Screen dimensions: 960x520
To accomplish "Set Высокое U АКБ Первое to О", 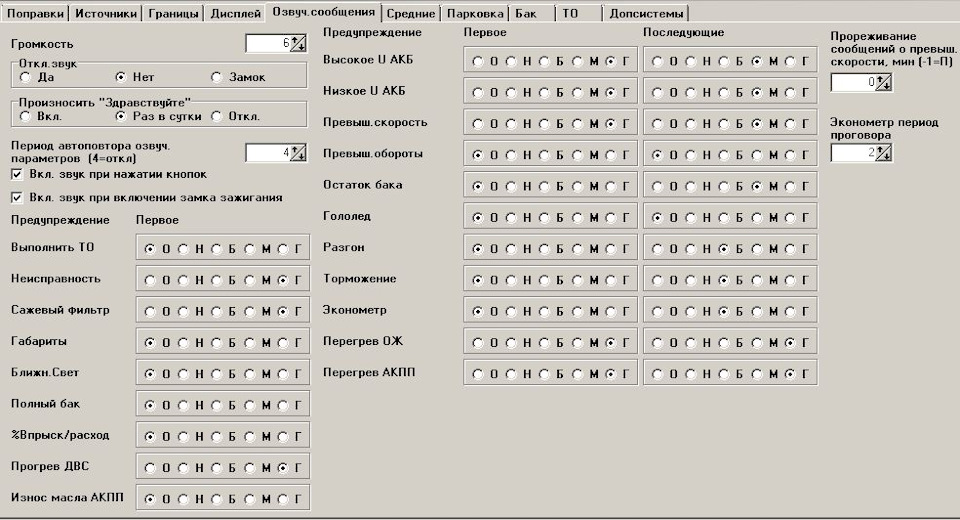I will pyautogui.click(x=485, y=61).
